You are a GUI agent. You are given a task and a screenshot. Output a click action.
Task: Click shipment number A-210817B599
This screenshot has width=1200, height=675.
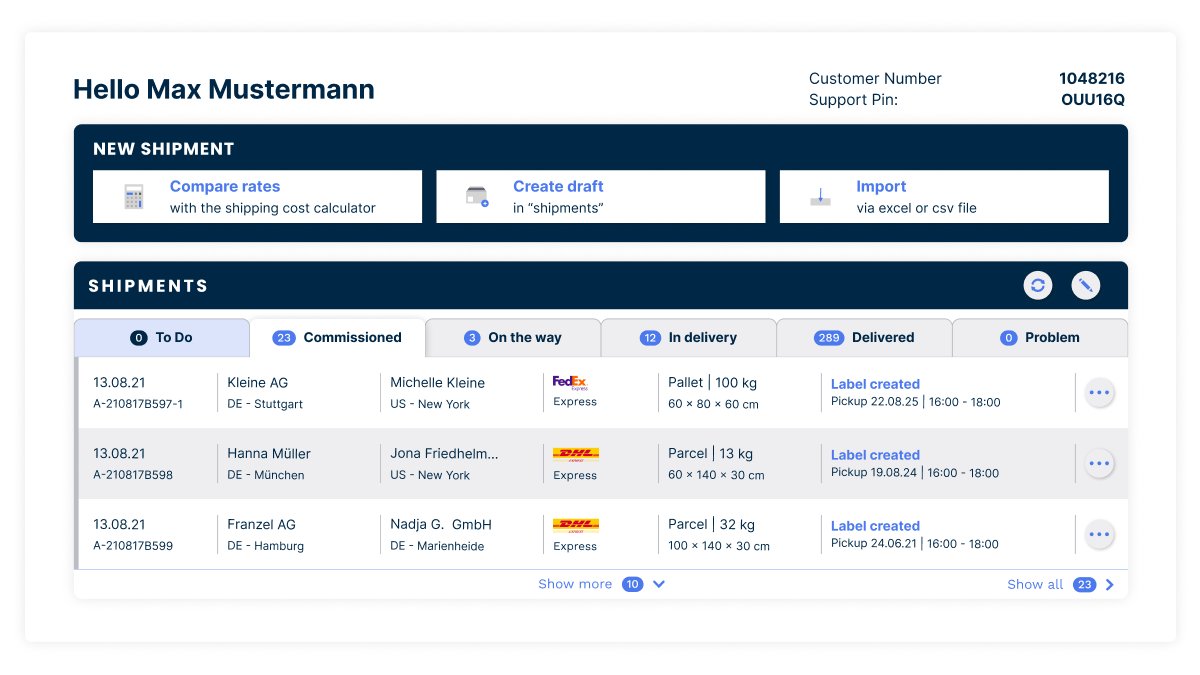click(133, 546)
